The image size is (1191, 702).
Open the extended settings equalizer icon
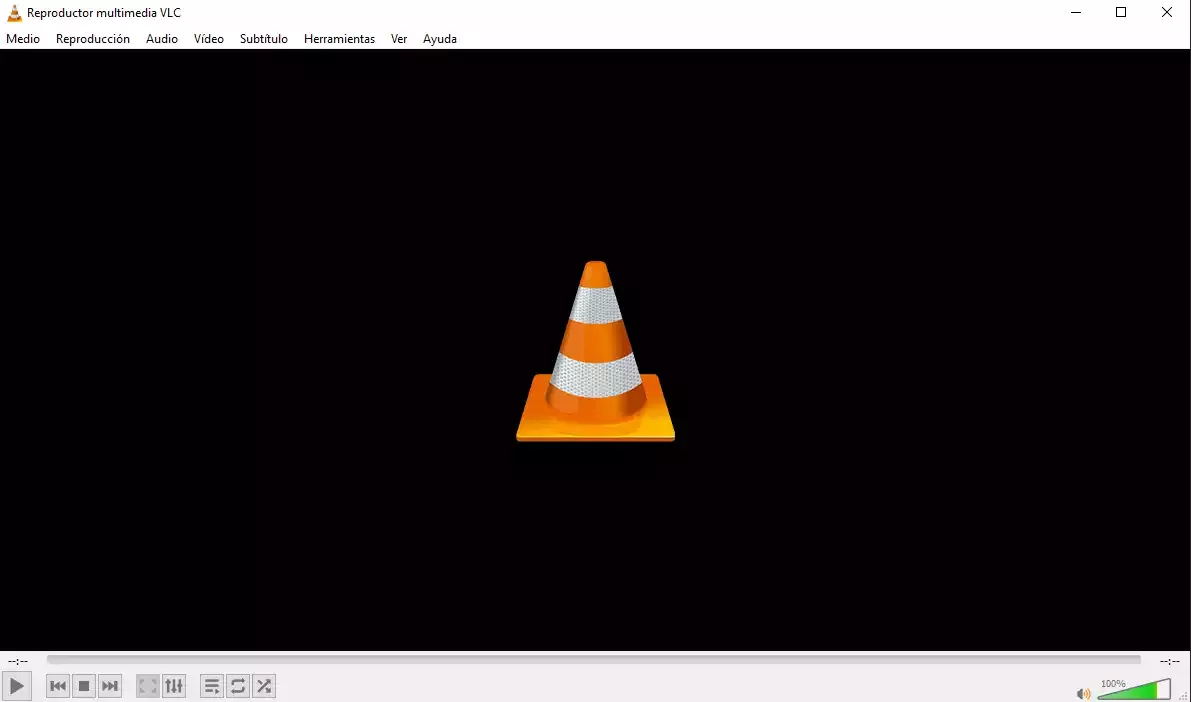(x=174, y=686)
